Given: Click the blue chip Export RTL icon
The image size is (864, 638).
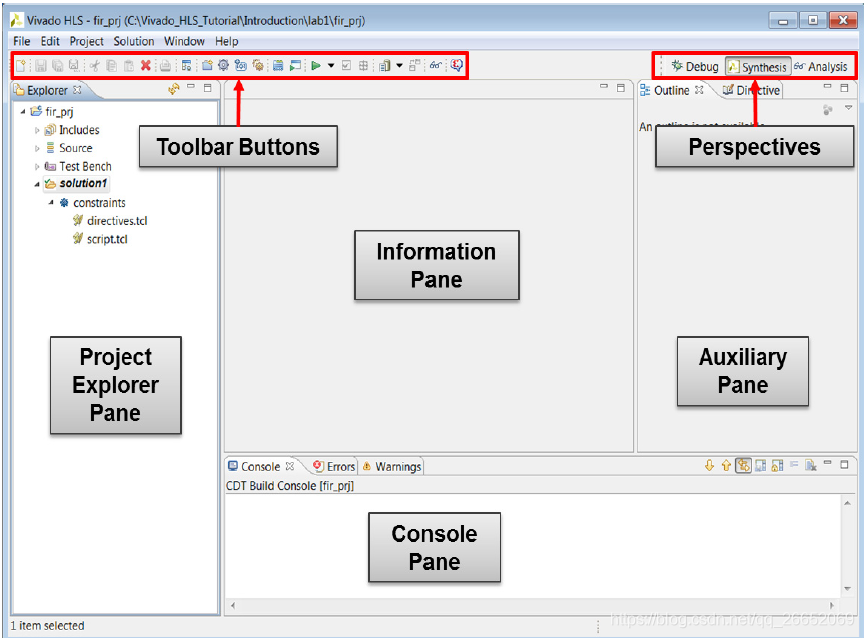Looking at the screenshot, I should (278, 66).
